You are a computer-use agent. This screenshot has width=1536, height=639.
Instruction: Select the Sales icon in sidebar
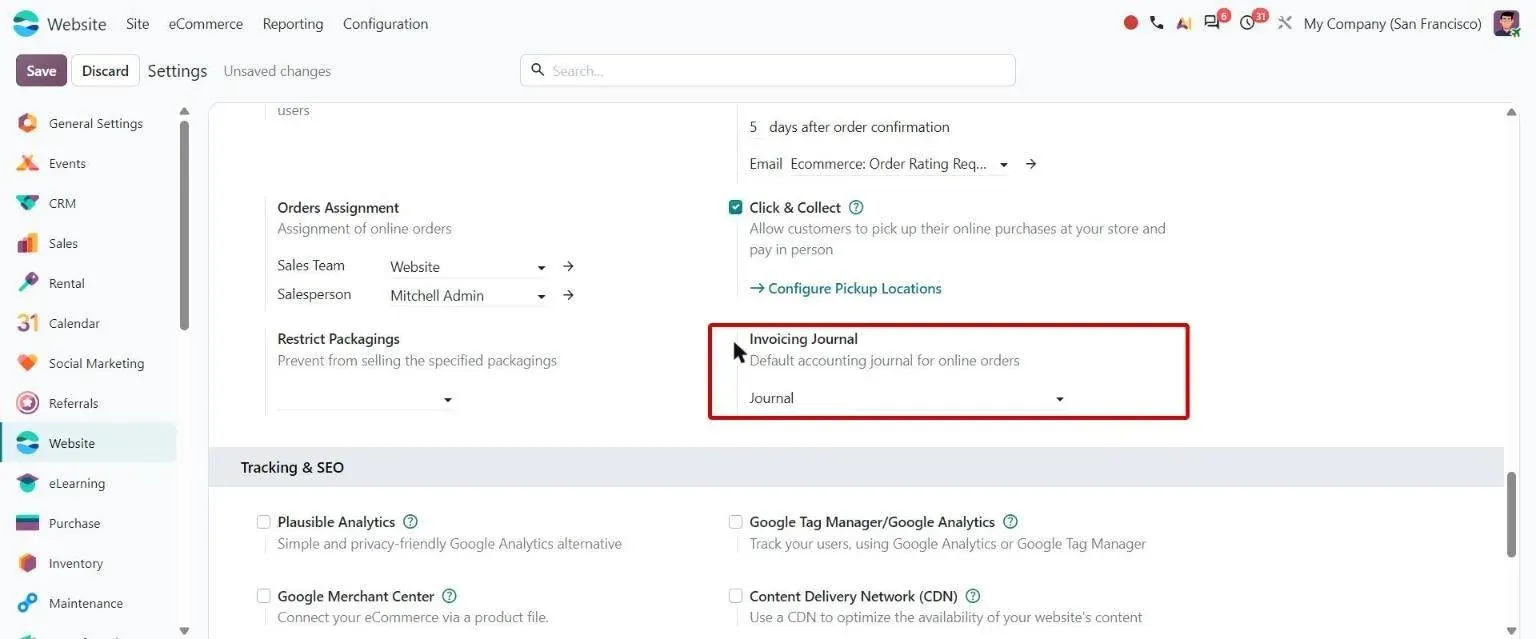(28, 243)
